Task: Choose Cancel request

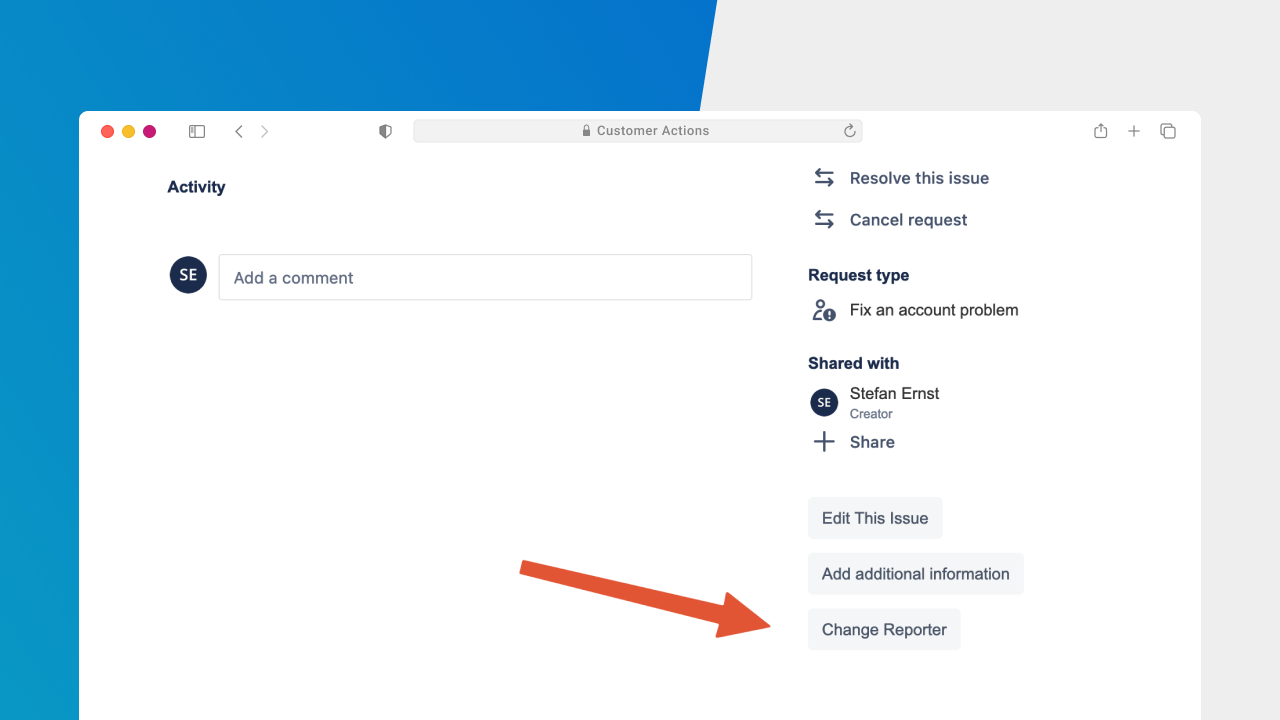Action: point(908,220)
